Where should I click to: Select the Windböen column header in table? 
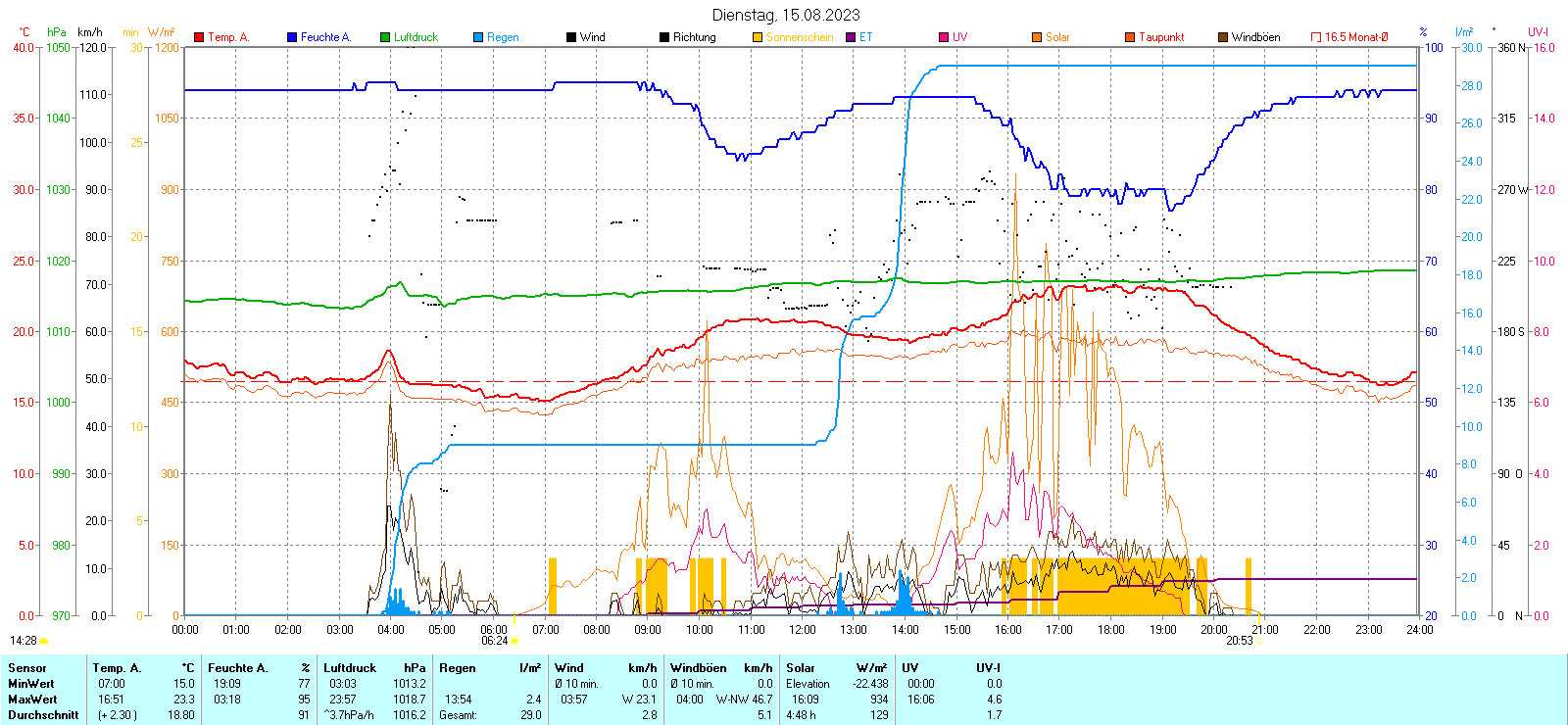pos(698,668)
